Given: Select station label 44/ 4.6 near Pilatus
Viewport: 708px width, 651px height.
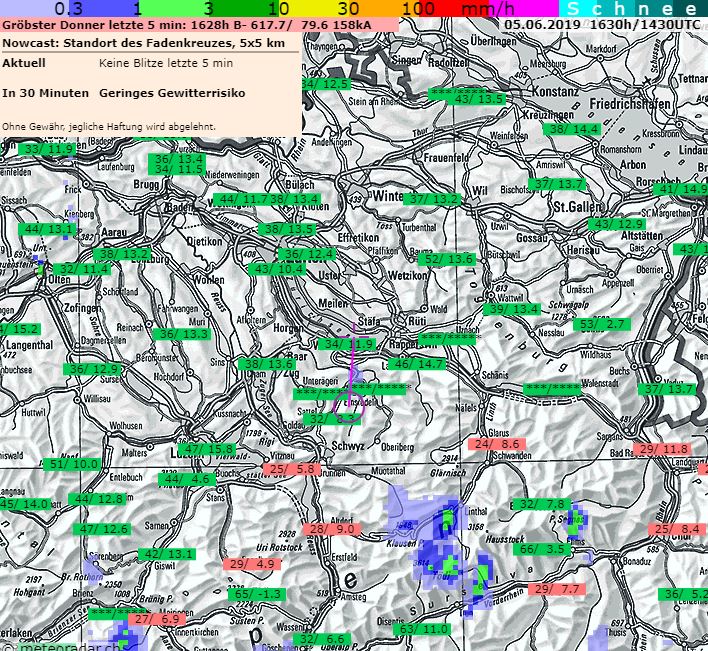Looking at the screenshot, I should [187, 479].
